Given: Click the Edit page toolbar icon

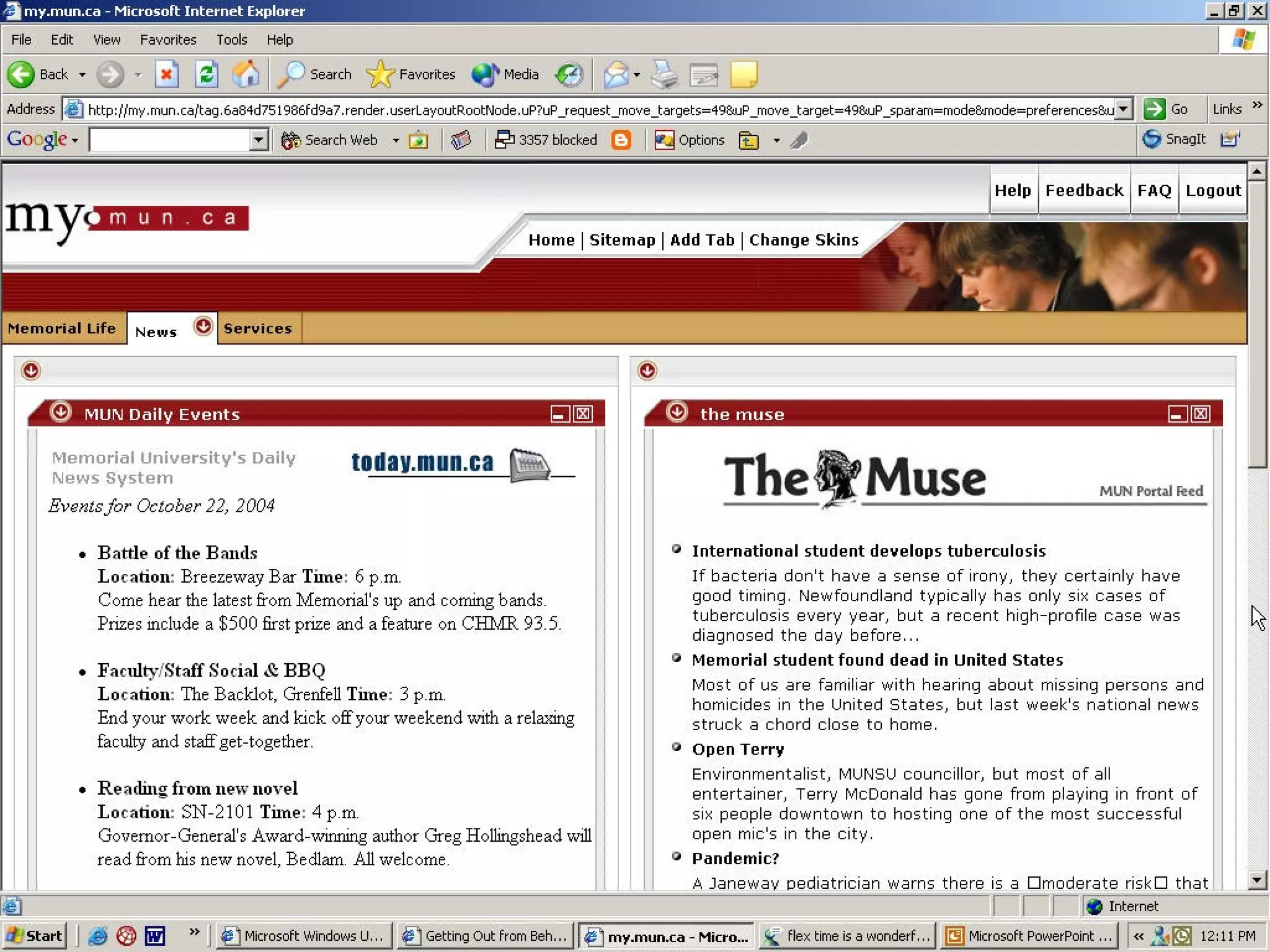Looking at the screenshot, I should pyautogui.click(x=704, y=74).
